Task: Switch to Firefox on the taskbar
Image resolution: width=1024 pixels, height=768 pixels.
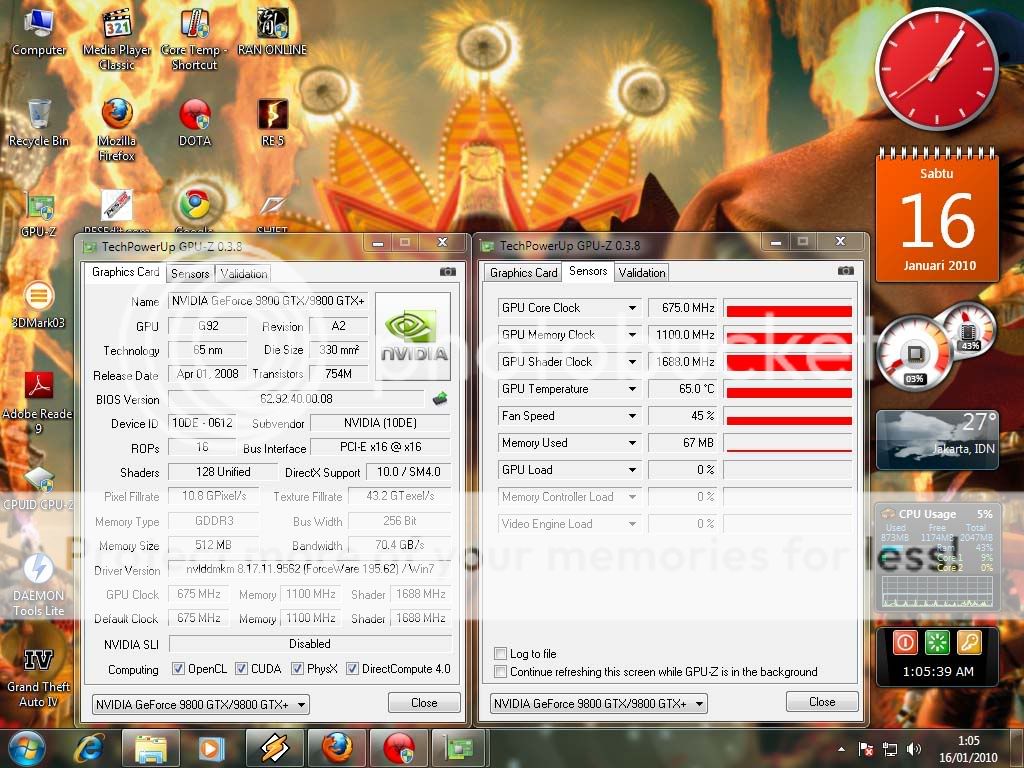Action: click(x=337, y=748)
